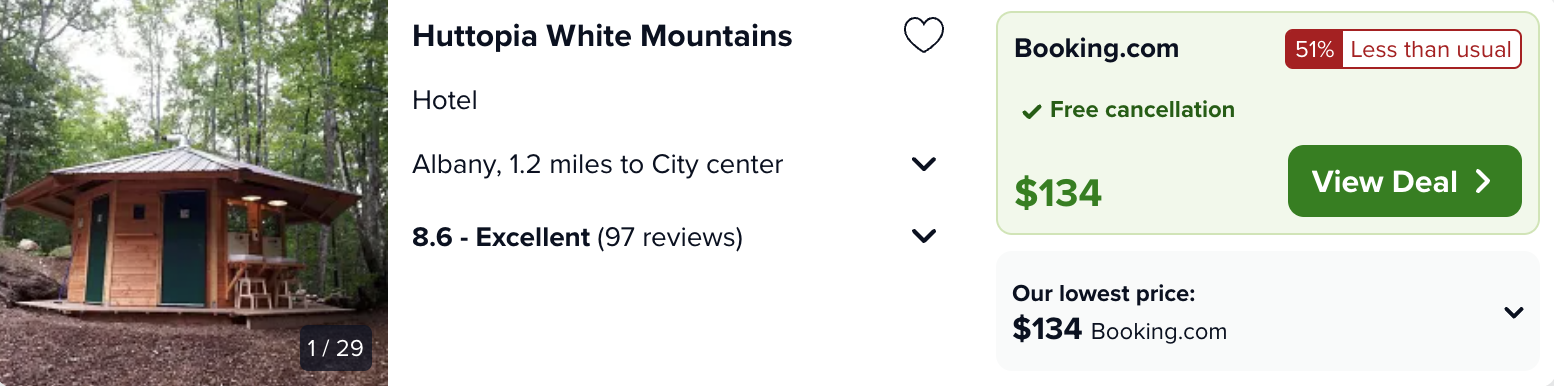
Task: Click the green View Deal button
Action: 1404,181
